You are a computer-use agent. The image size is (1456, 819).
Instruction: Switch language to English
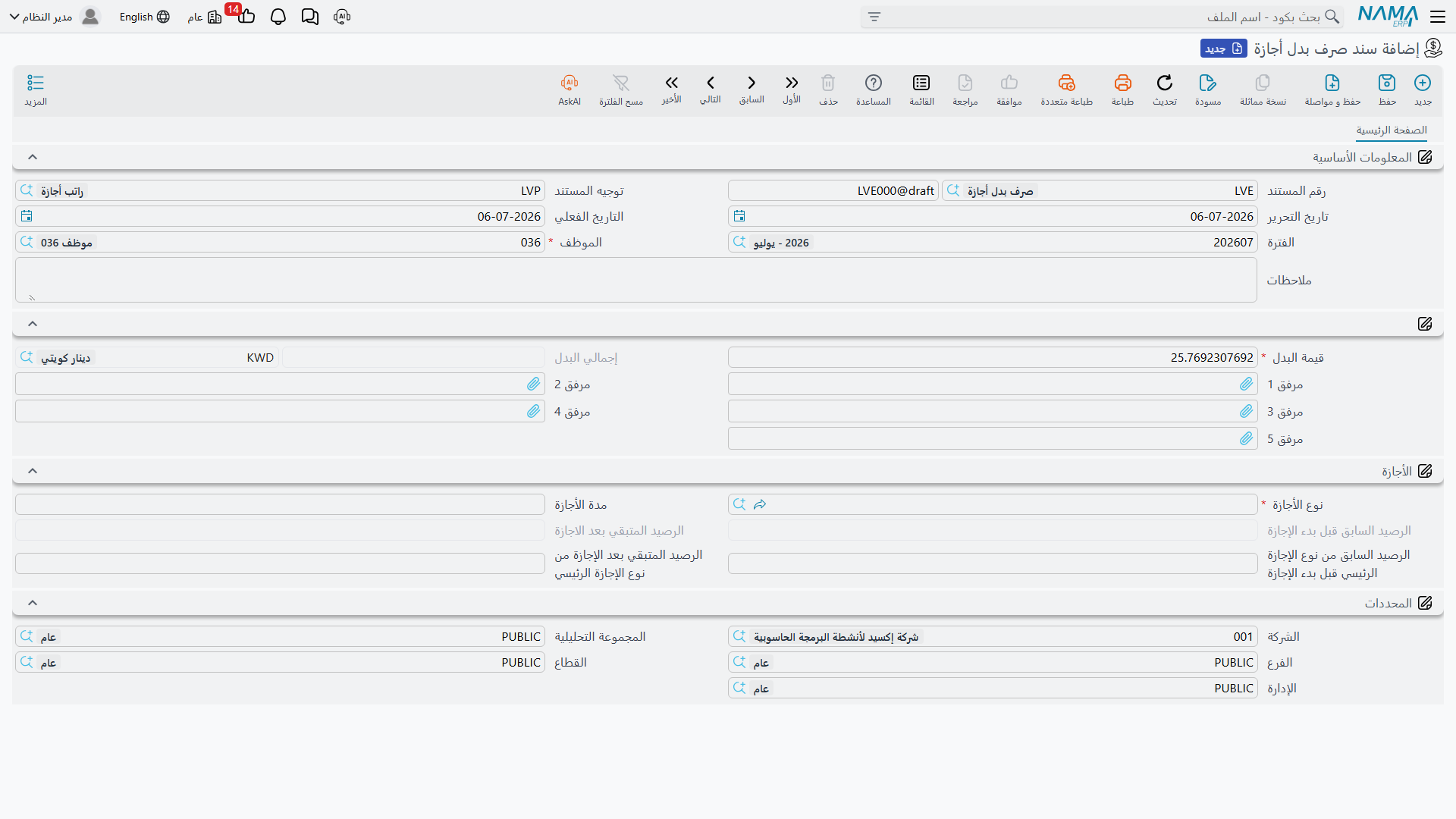coord(145,17)
